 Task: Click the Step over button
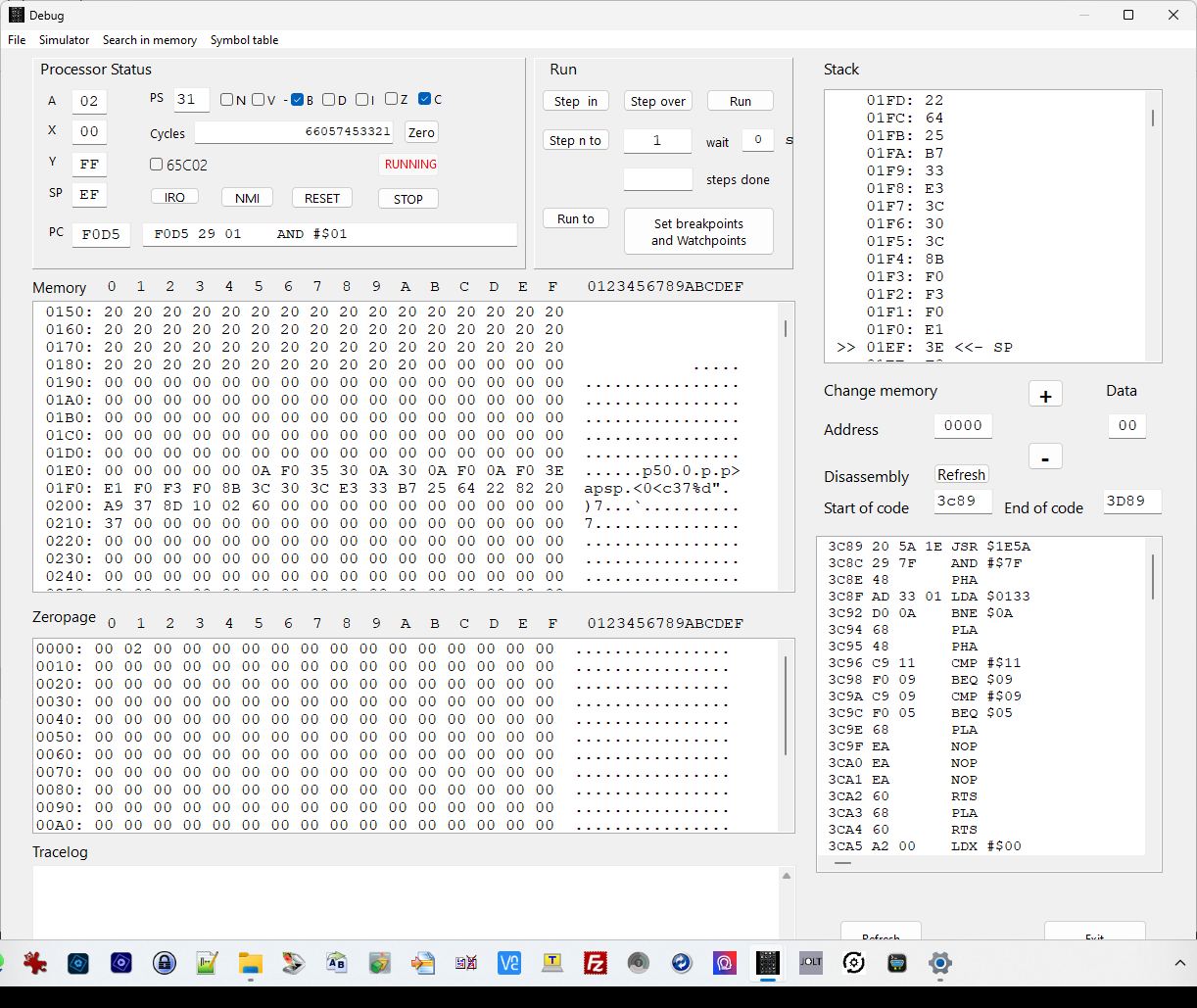[658, 101]
